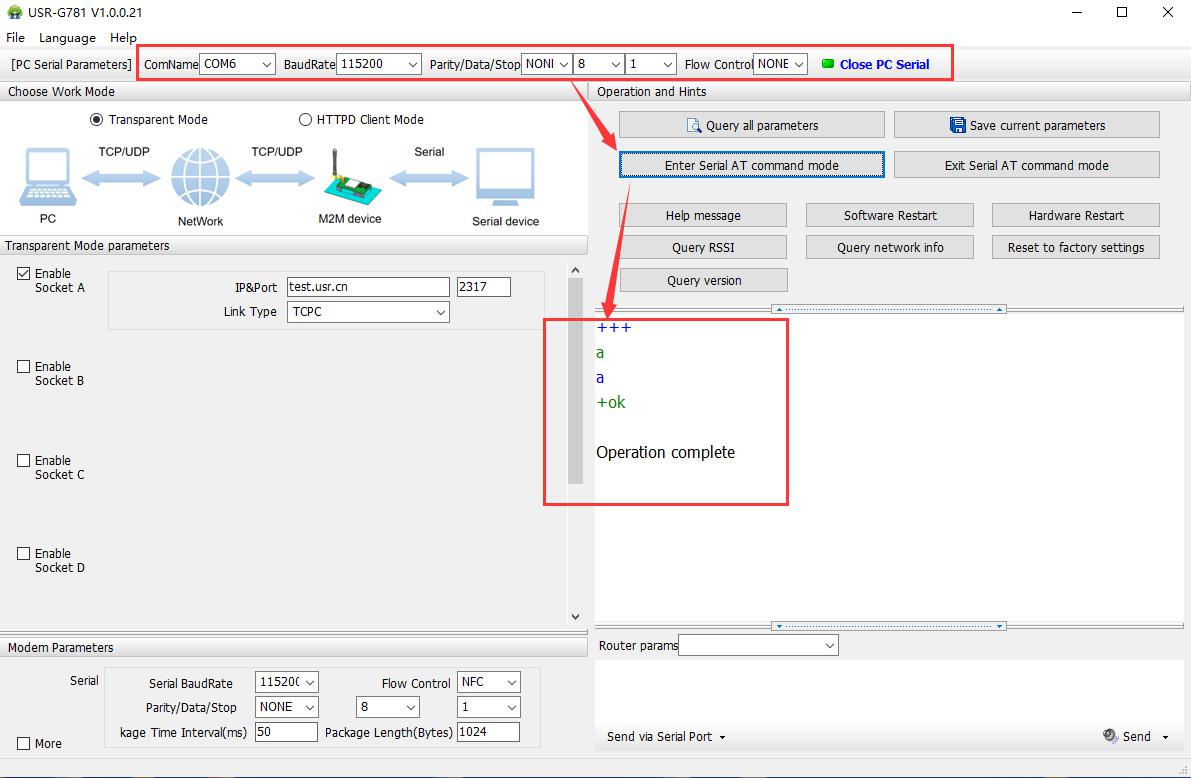Open the Router params dropdown
This screenshot has width=1191, height=778.
(x=758, y=645)
